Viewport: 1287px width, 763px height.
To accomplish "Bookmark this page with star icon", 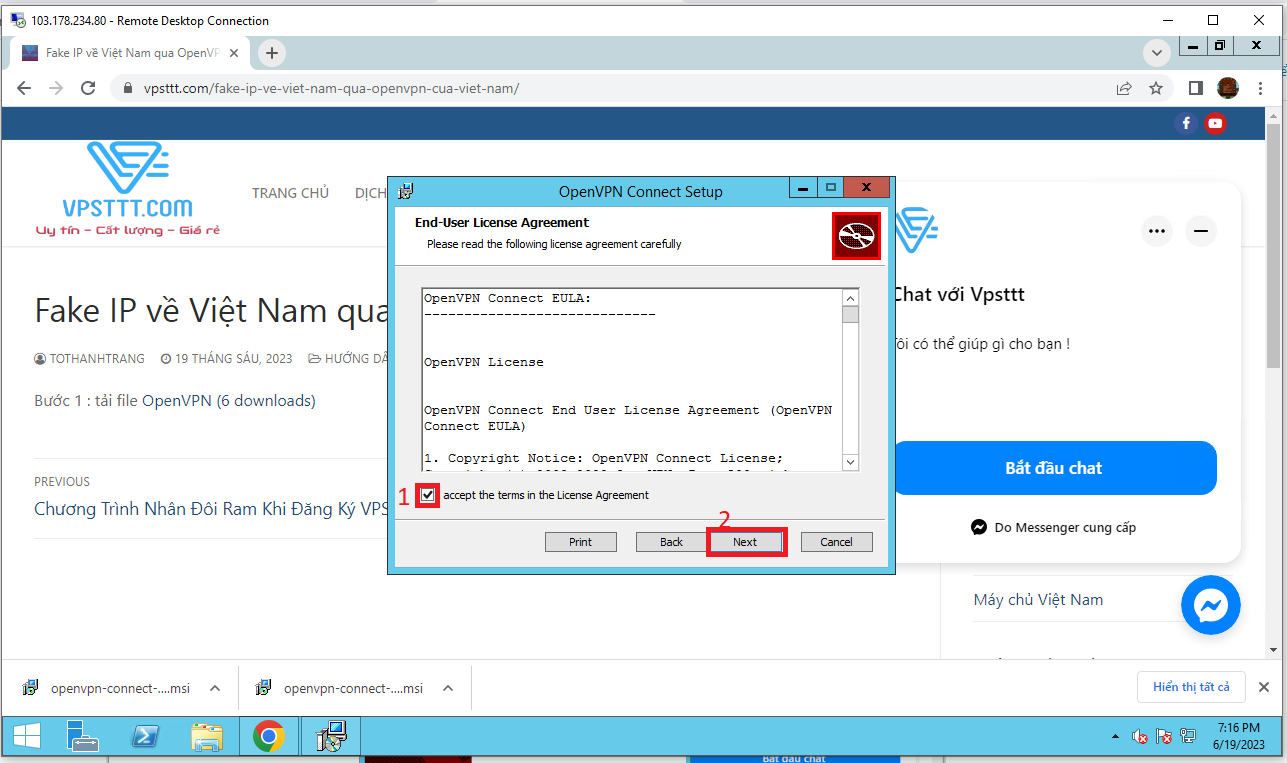I will coord(1156,88).
